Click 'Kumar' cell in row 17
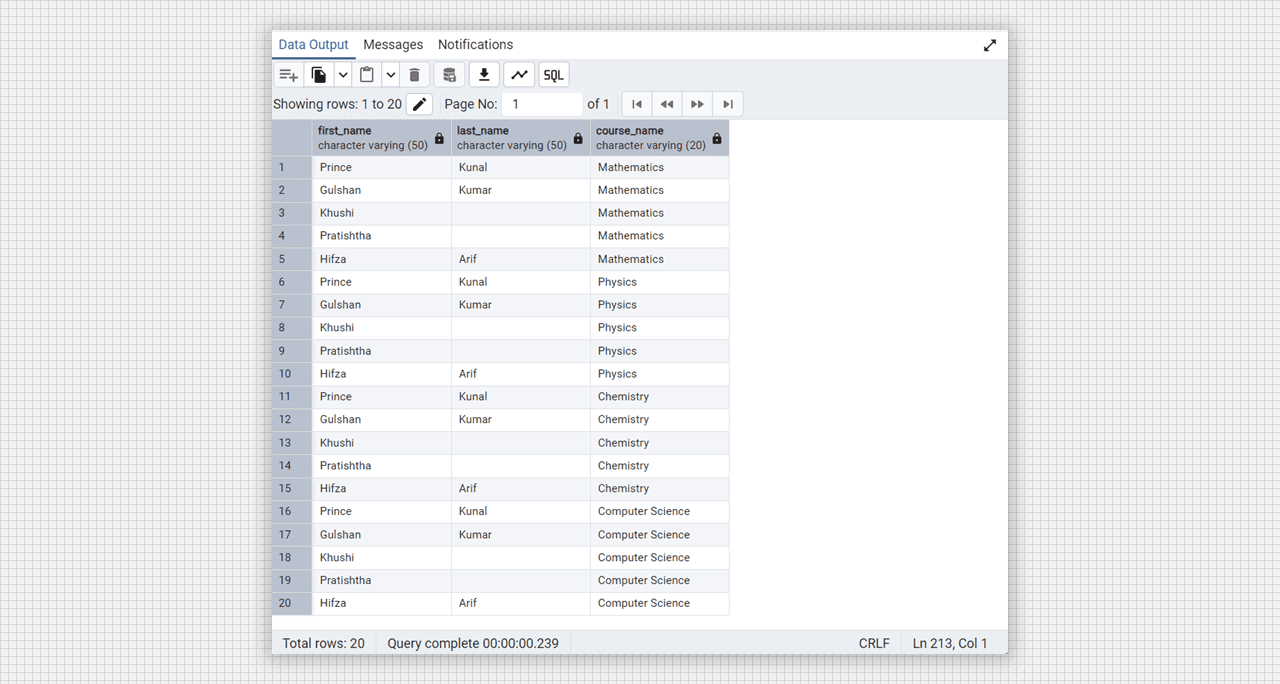Viewport: 1280px width, 684px height. coord(520,535)
